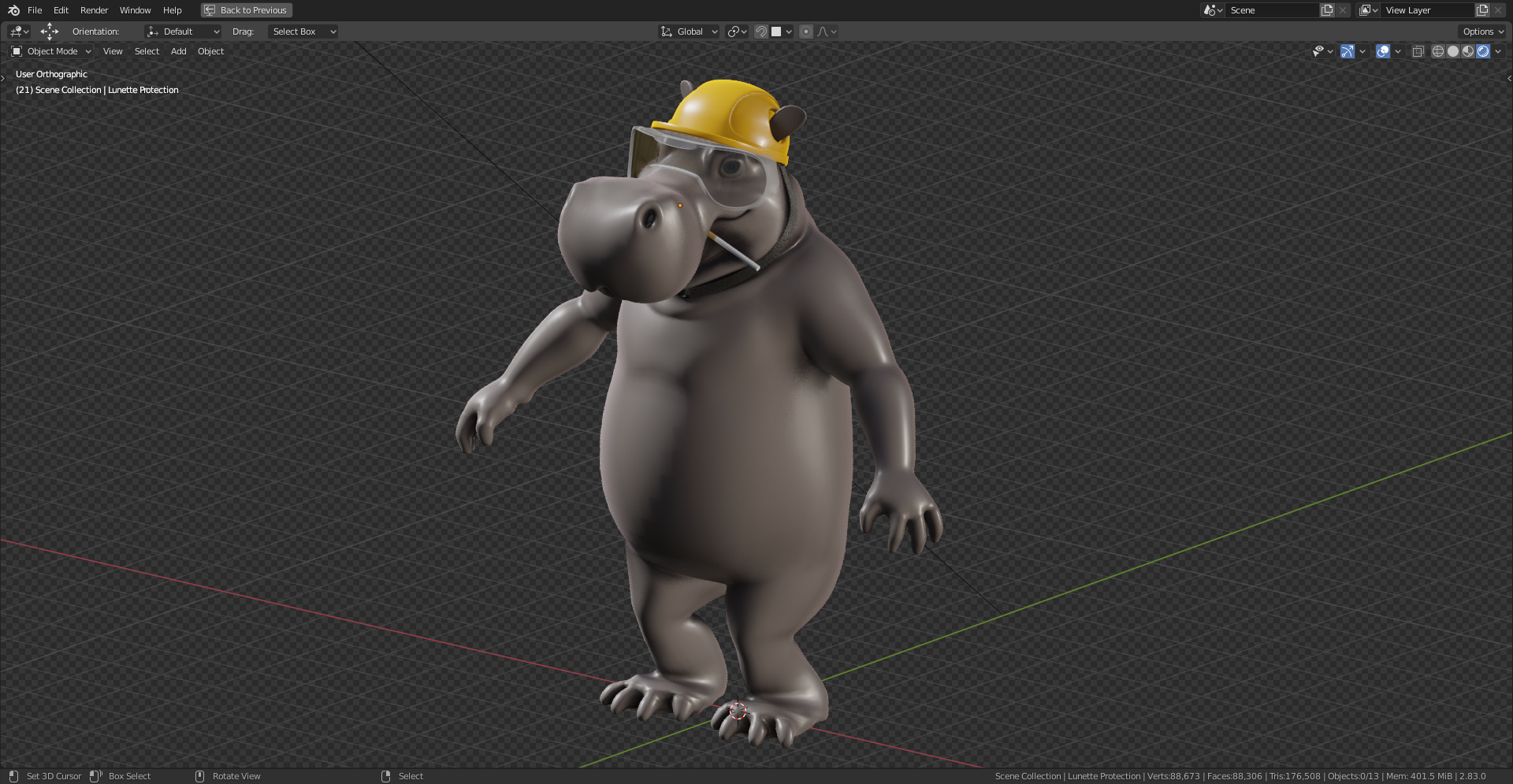Switch to Rendered shading mode
This screenshot has width=1513, height=784.
coord(1483,51)
